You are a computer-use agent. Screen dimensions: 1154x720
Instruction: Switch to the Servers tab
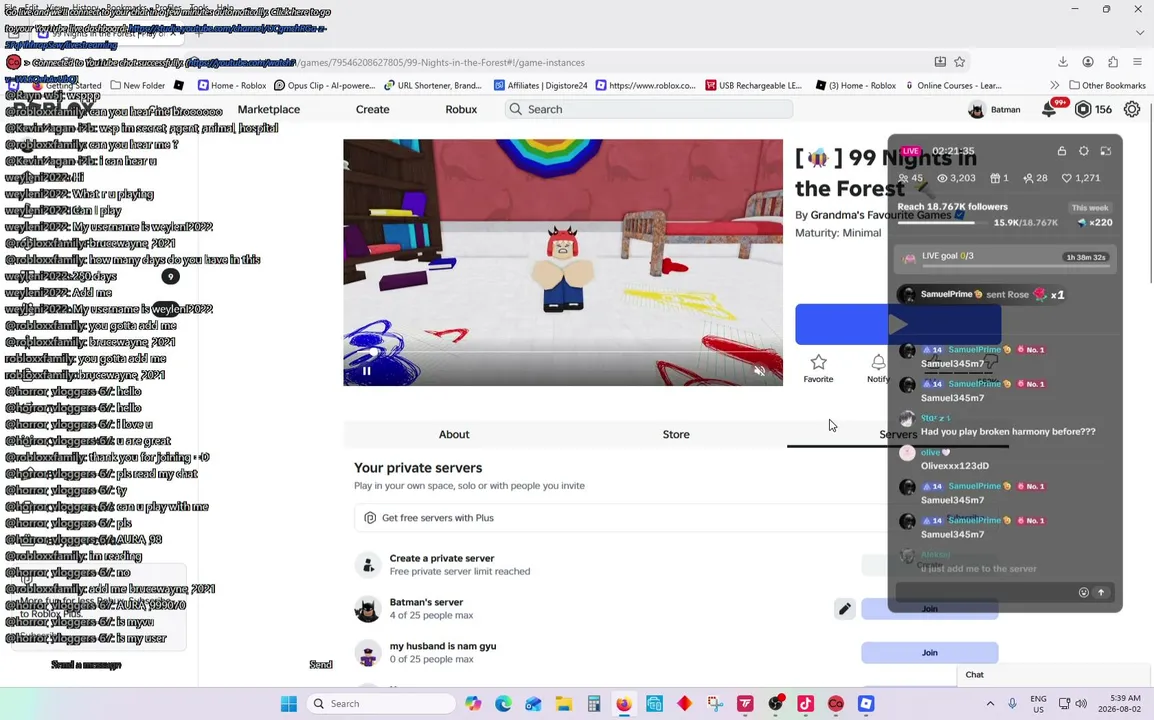[x=898, y=434]
